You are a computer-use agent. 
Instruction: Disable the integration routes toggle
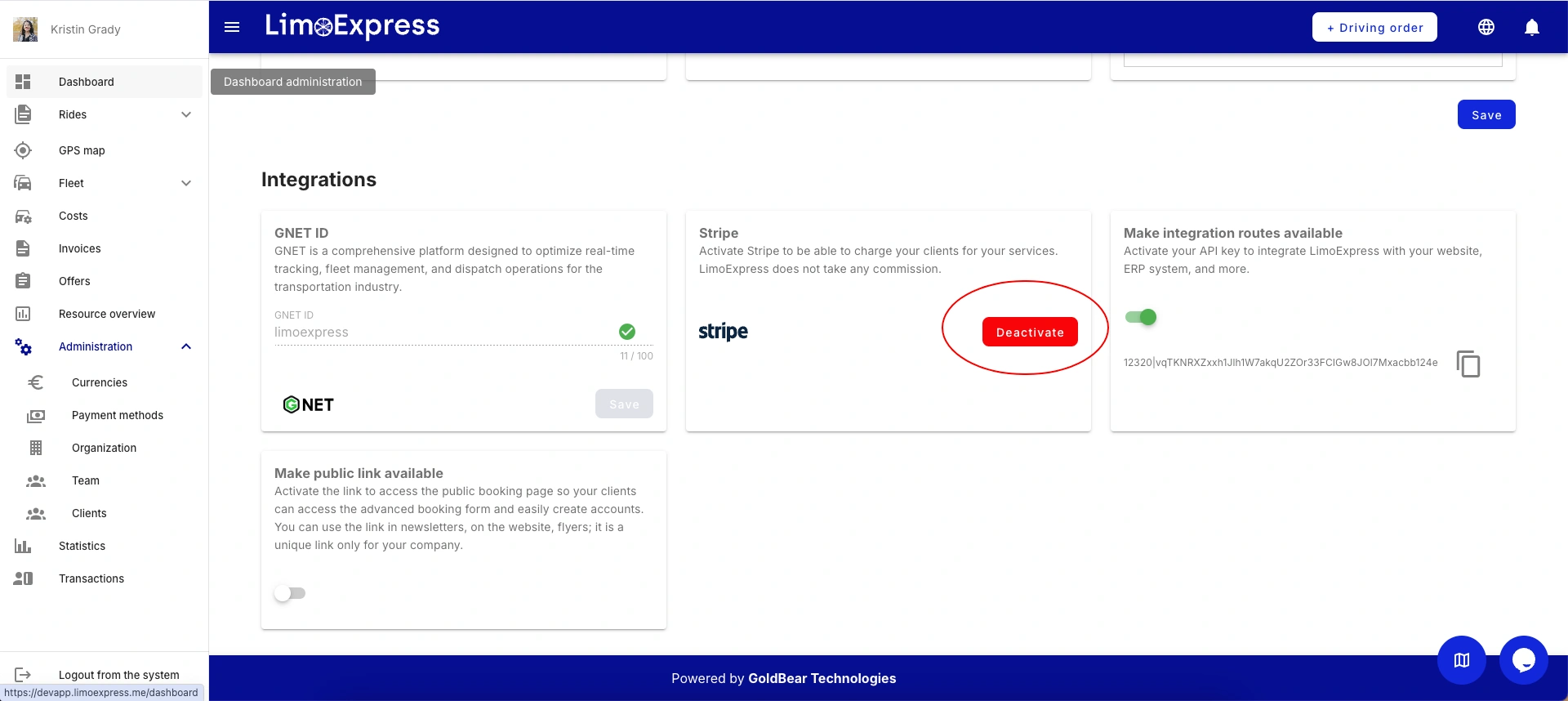pyautogui.click(x=1141, y=317)
